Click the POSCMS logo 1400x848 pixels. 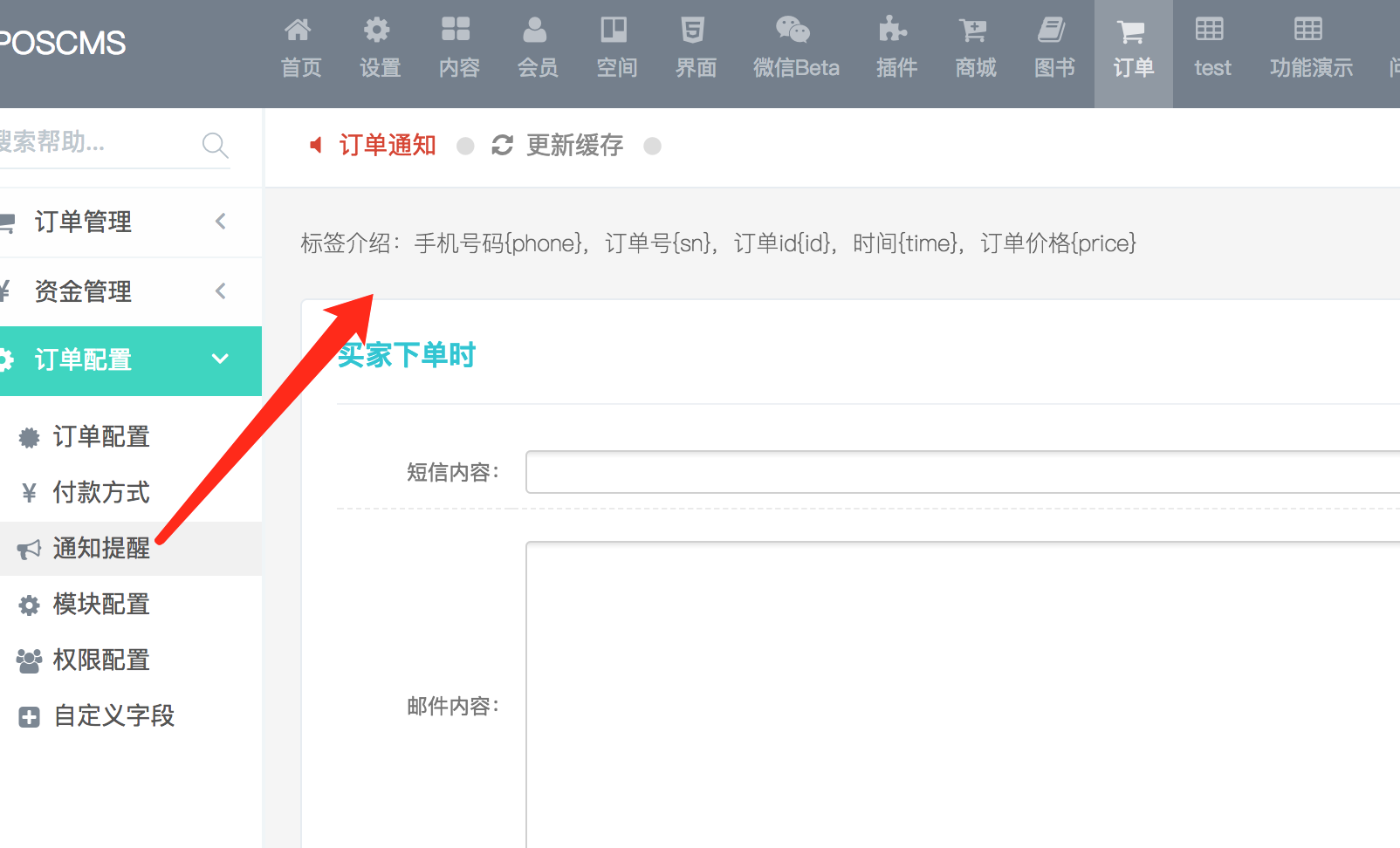tap(63, 43)
